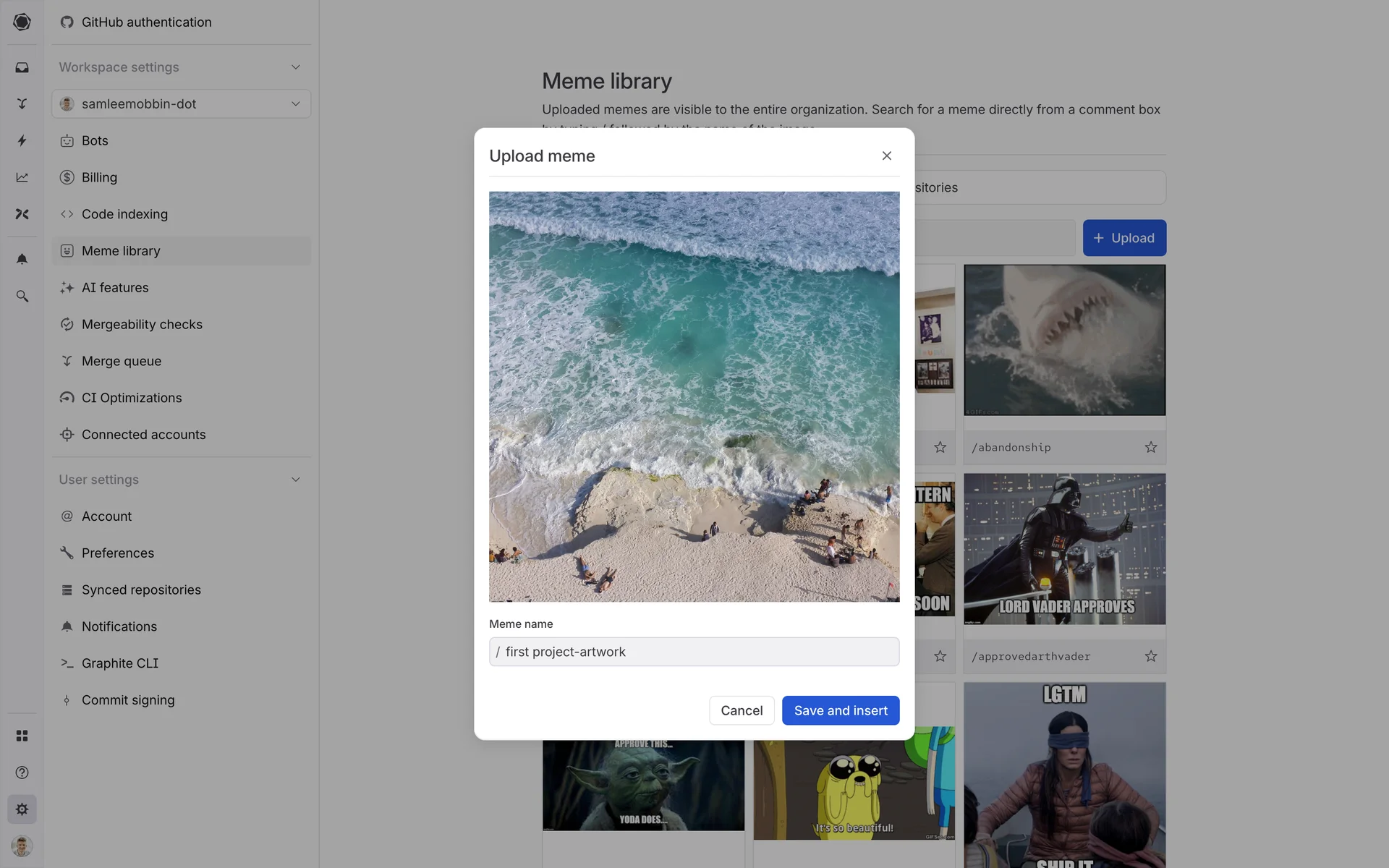Go to Graphite CLI settings
Viewport: 1389px width, 868px height.
[x=120, y=663]
